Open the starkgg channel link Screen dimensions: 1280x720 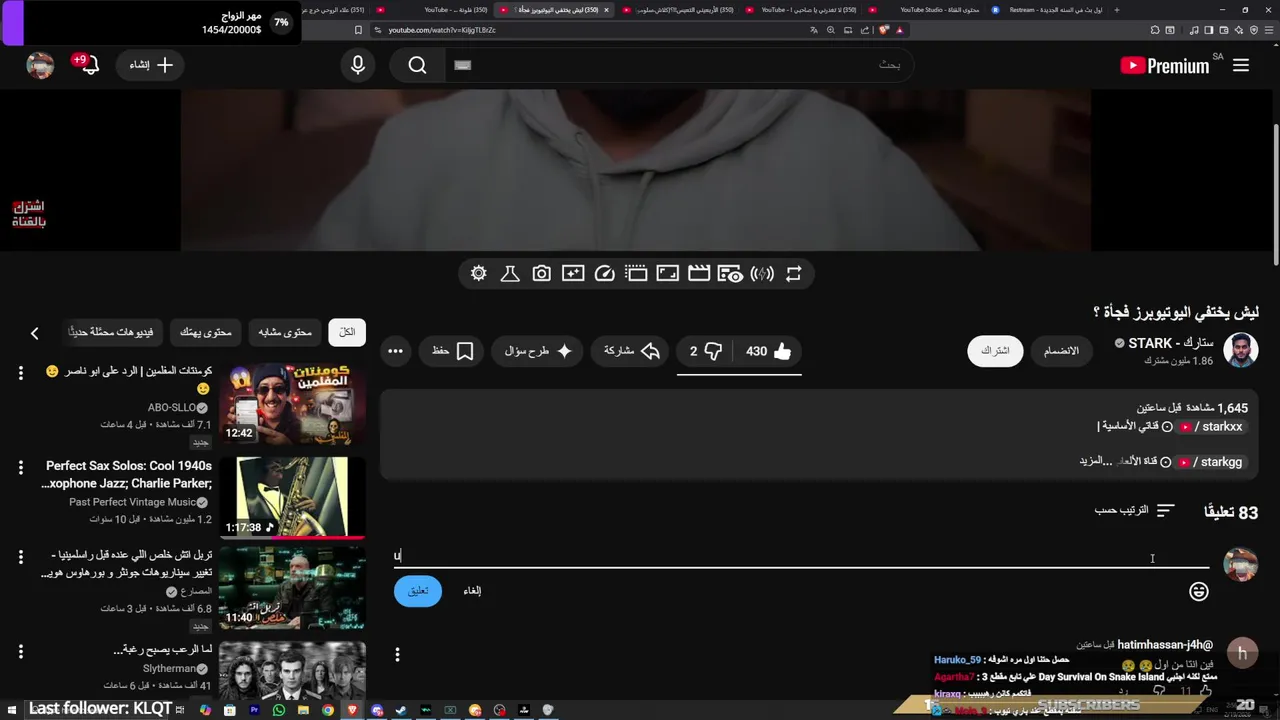click(1211, 462)
